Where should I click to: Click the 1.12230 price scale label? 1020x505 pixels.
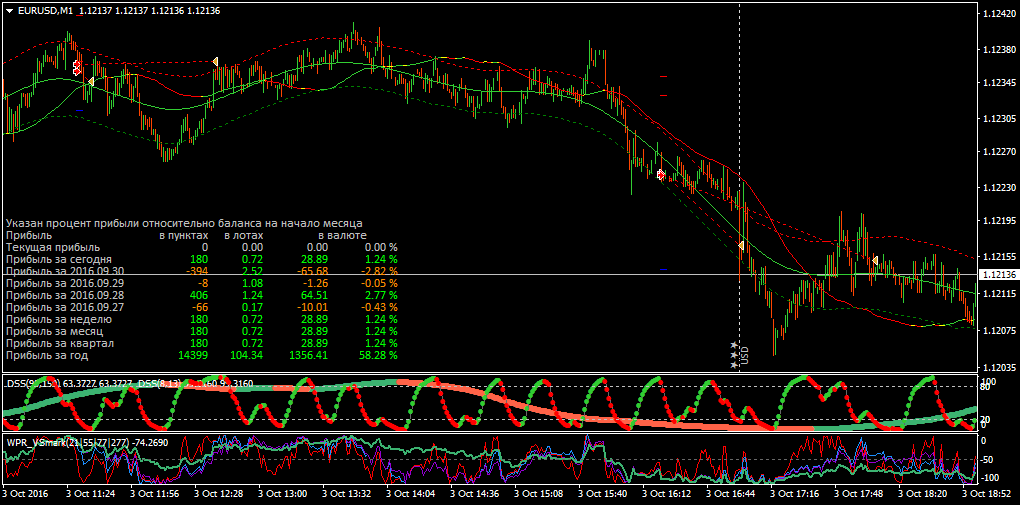(x=998, y=187)
